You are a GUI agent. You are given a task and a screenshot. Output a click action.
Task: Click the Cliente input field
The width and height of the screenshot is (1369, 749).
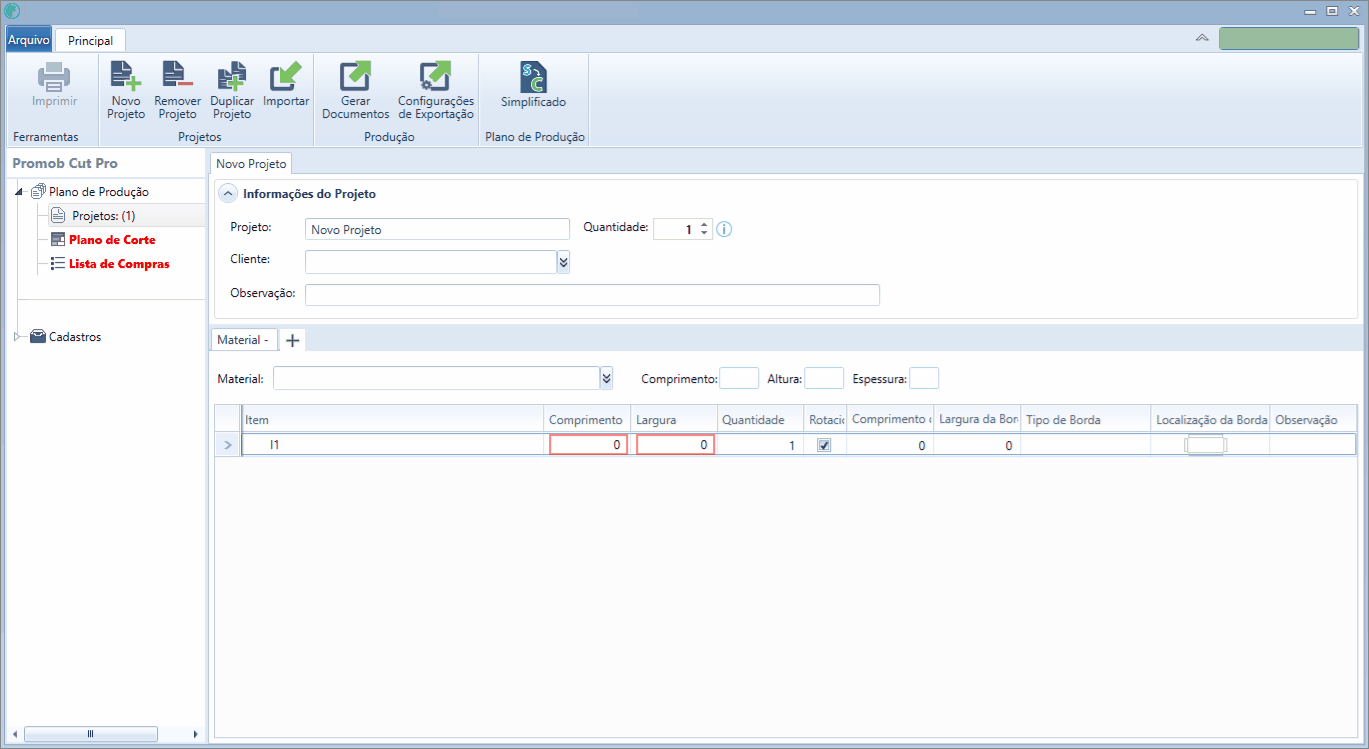click(431, 262)
